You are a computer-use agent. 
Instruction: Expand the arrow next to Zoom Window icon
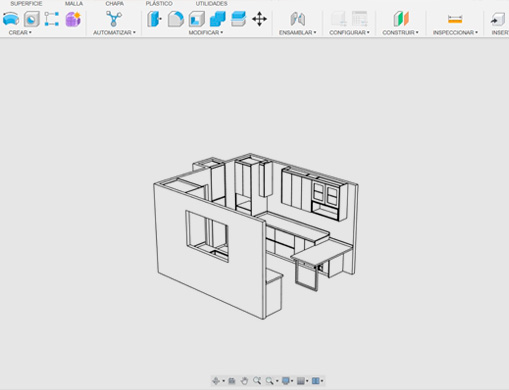(277, 381)
